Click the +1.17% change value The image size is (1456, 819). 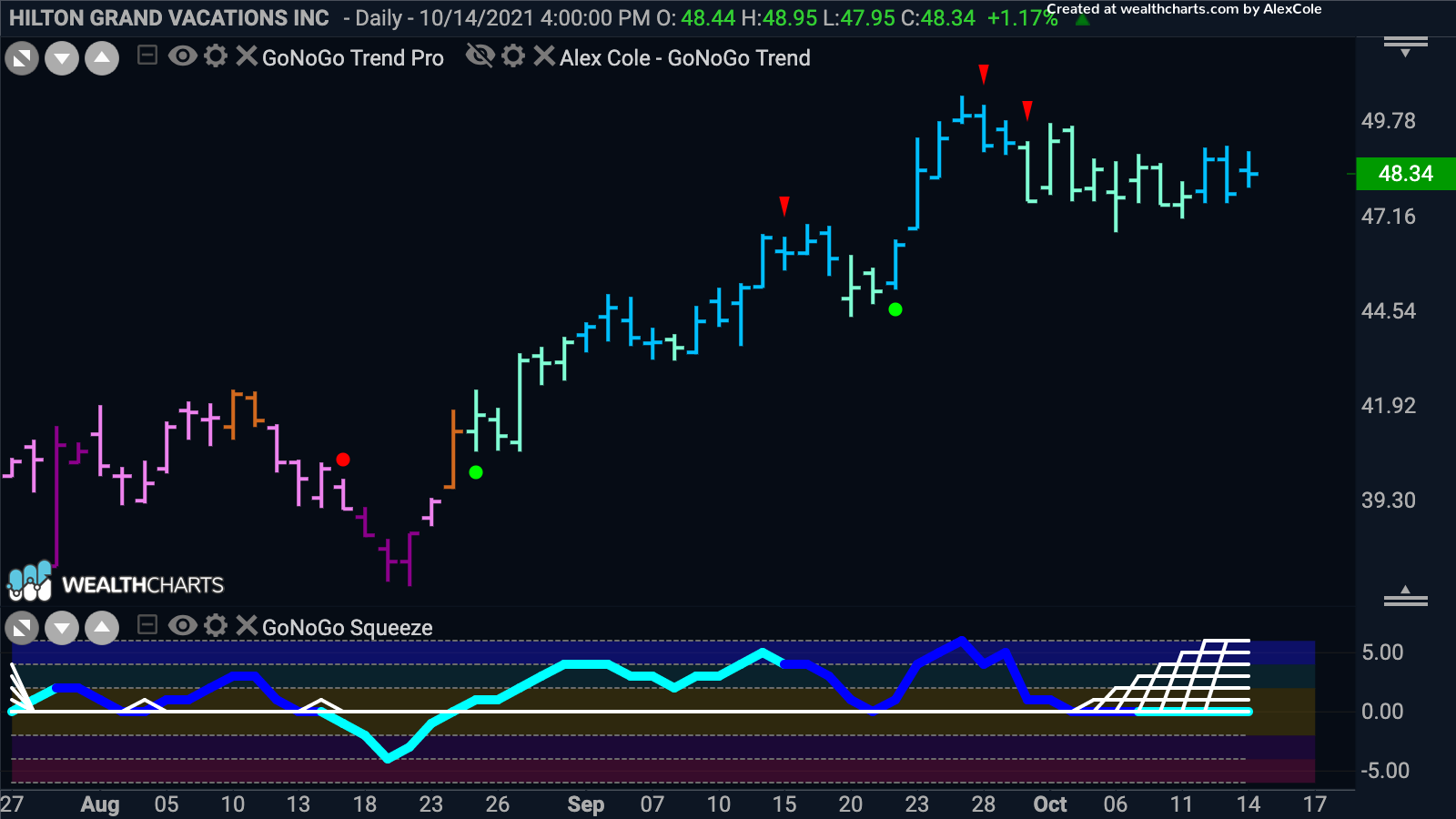(1023, 18)
